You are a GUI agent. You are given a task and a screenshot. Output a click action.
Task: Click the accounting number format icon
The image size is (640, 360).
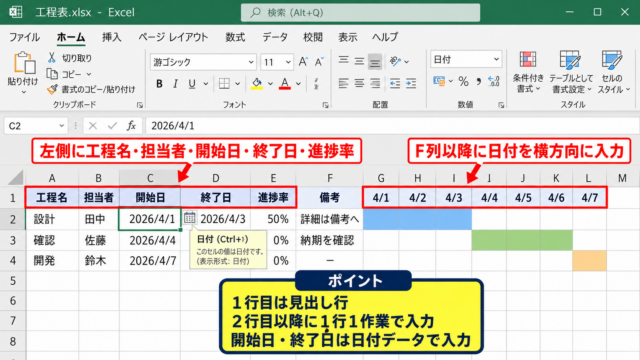pos(439,81)
